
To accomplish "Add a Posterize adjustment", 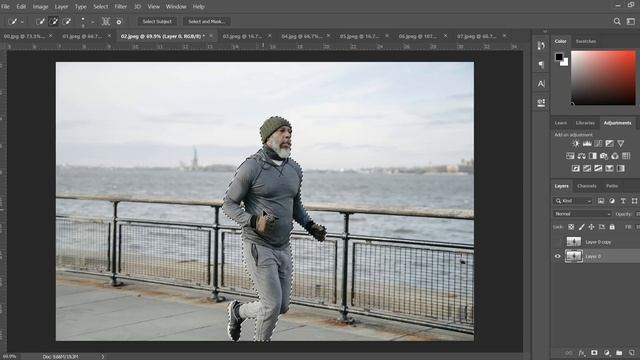I will coord(587,168).
